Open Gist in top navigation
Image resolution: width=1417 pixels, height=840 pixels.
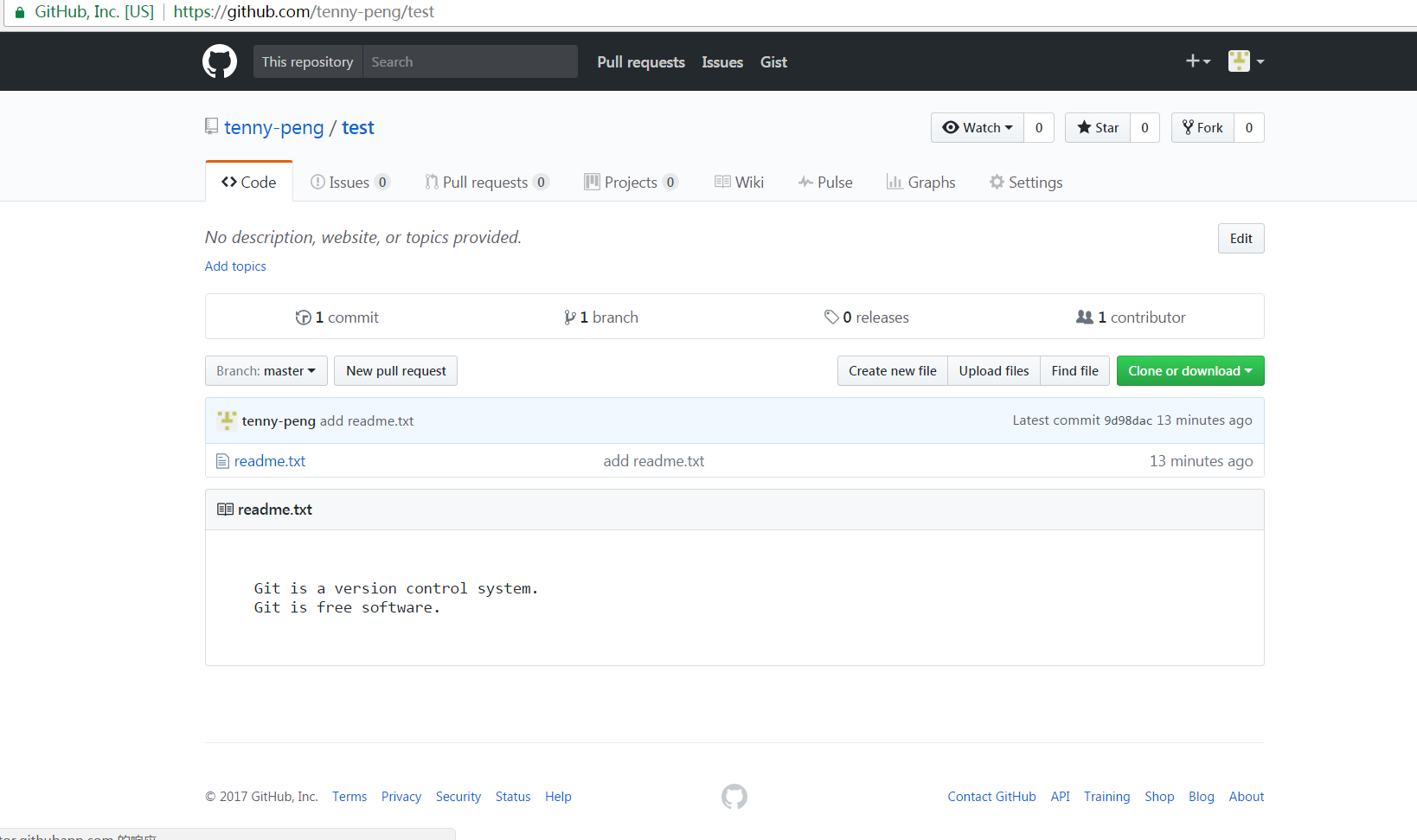[x=773, y=62]
